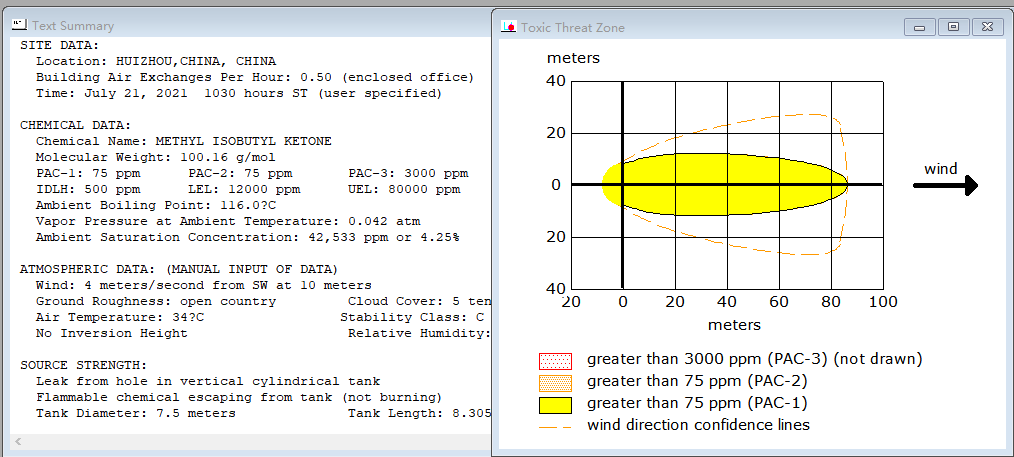Click the 'wind' label above the arrow
Image resolution: width=1014 pixels, height=457 pixels.
940,169
